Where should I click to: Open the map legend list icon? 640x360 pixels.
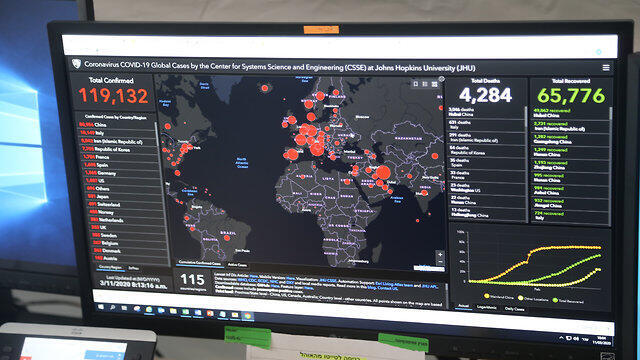pyautogui.click(x=425, y=84)
